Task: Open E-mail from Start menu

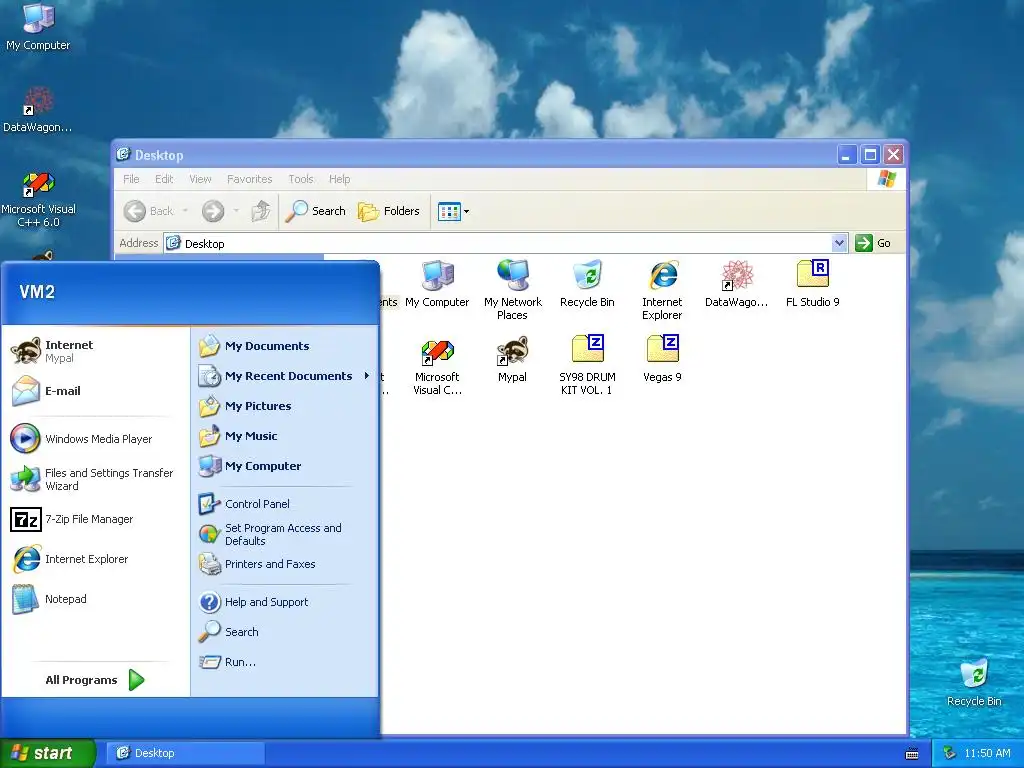Action: (95, 391)
